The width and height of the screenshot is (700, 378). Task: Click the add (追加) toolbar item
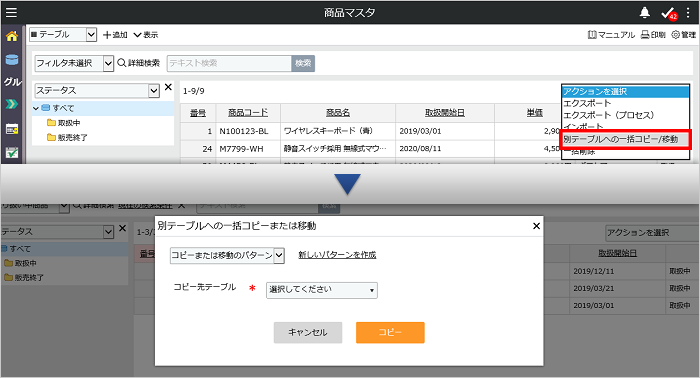115,35
